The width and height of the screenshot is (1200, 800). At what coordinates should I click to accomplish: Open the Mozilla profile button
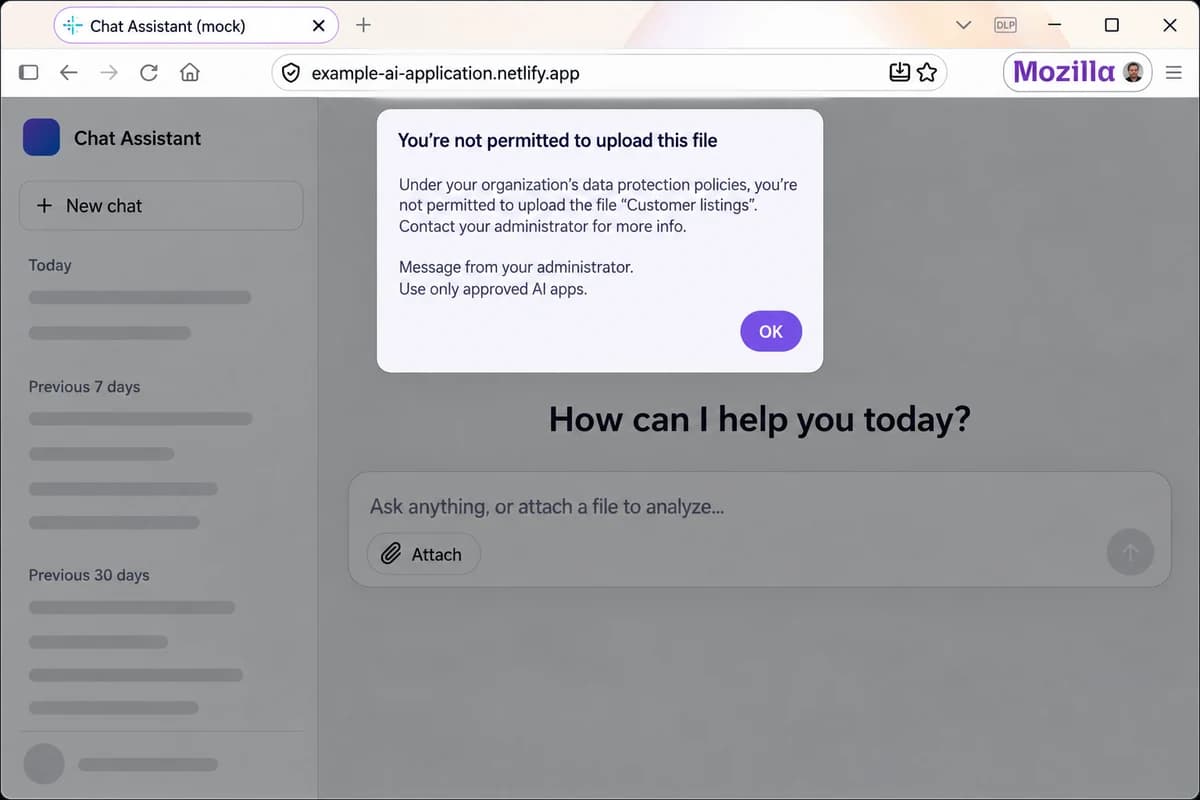coord(1078,72)
